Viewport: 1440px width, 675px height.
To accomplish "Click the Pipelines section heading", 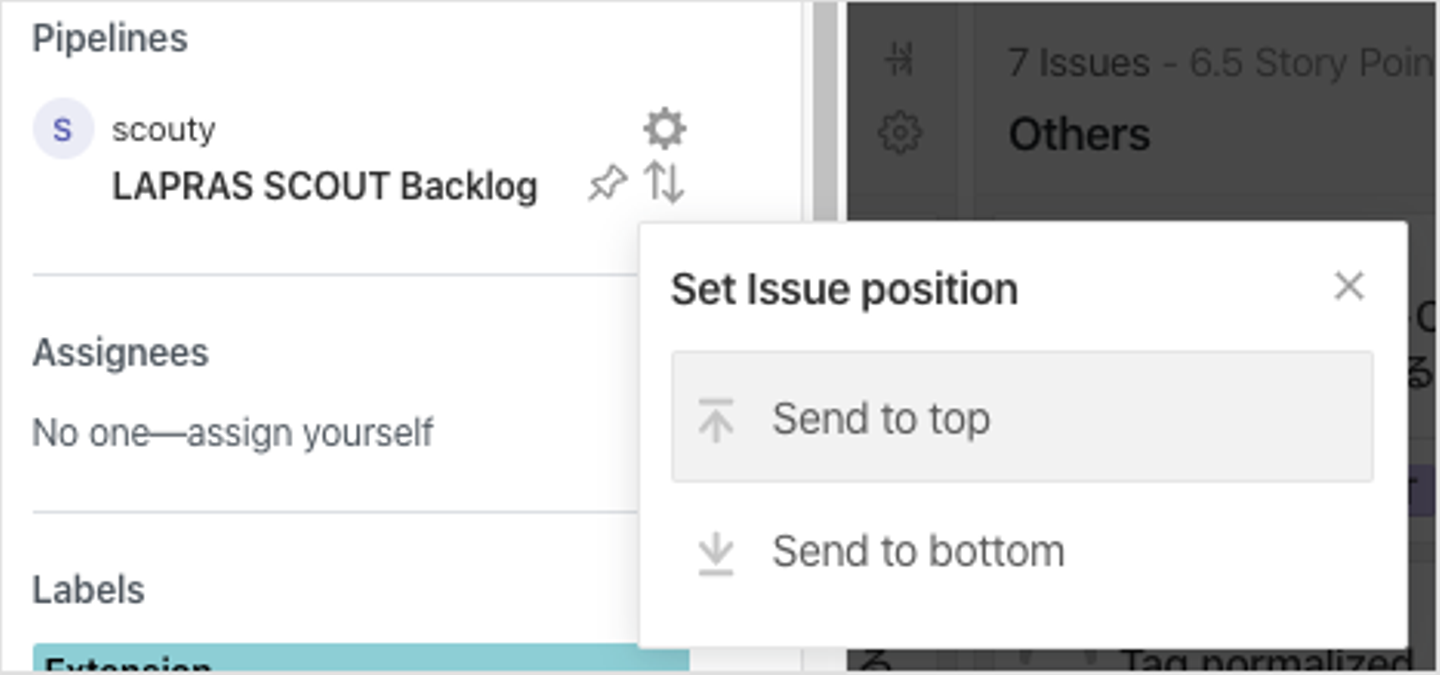I will [110, 39].
